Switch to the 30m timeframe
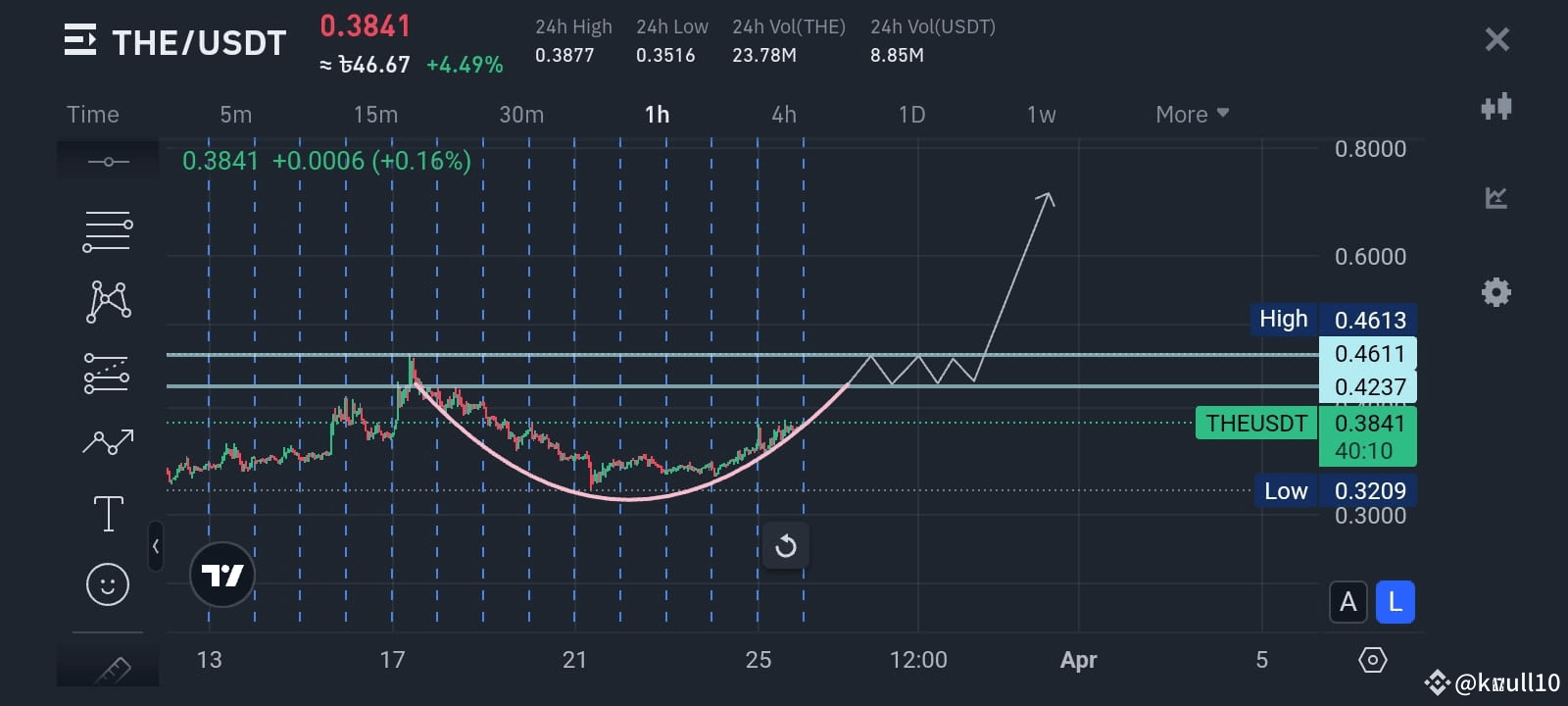Image resolution: width=1568 pixels, height=706 pixels. [x=521, y=115]
